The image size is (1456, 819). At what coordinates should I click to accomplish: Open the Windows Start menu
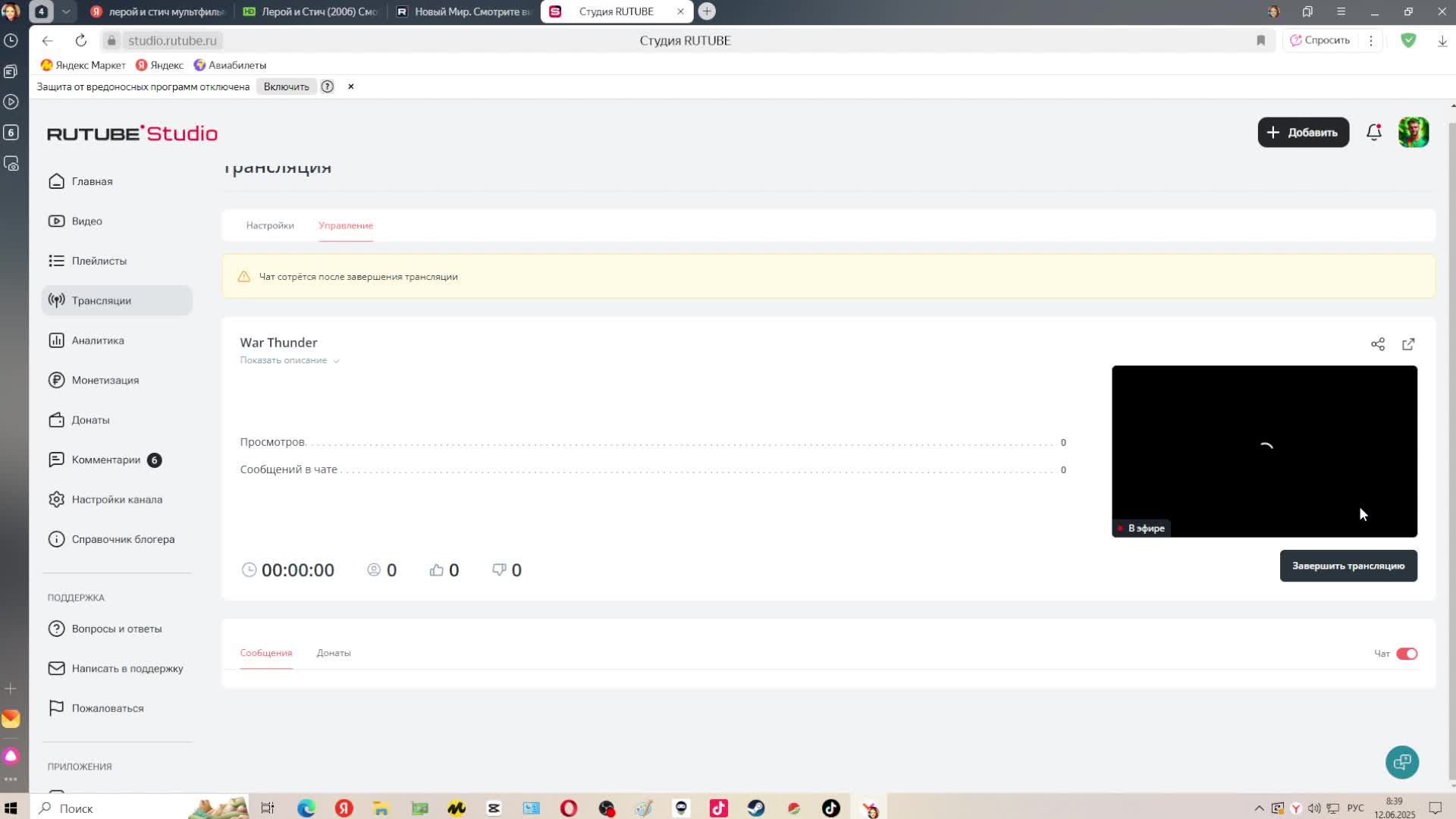coord(11,808)
